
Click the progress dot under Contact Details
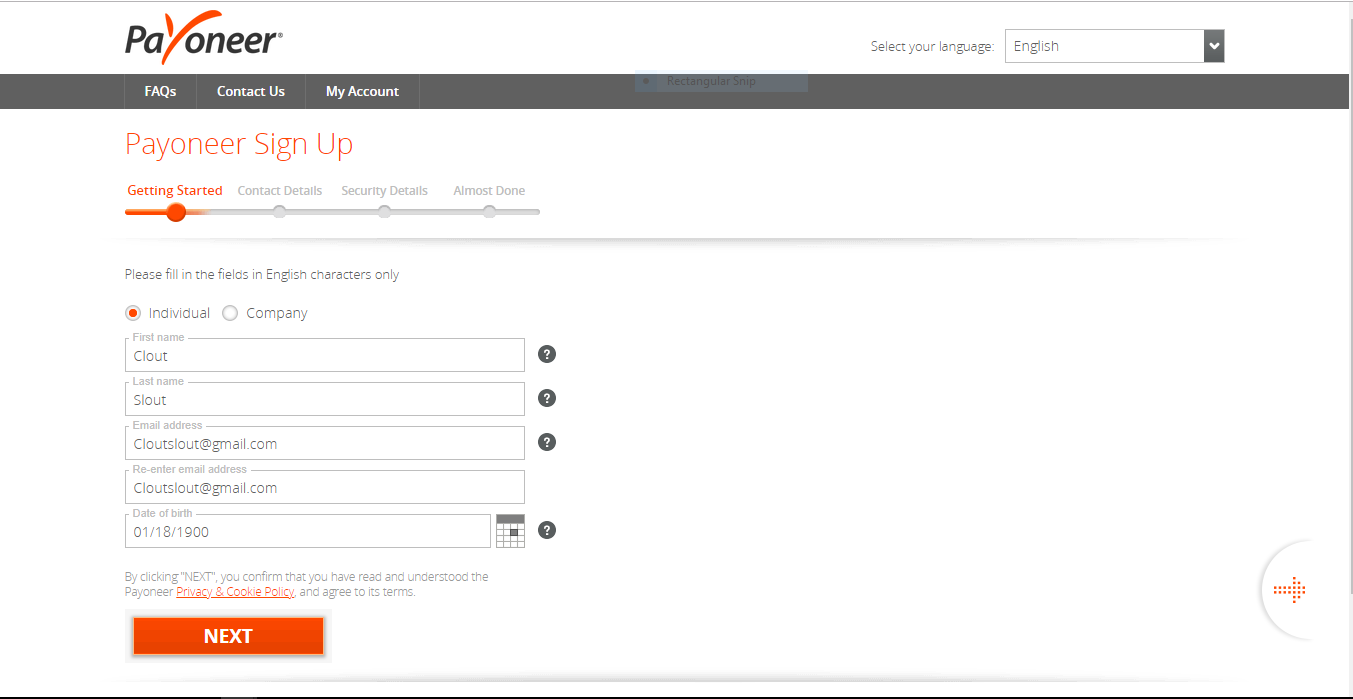click(280, 212)
